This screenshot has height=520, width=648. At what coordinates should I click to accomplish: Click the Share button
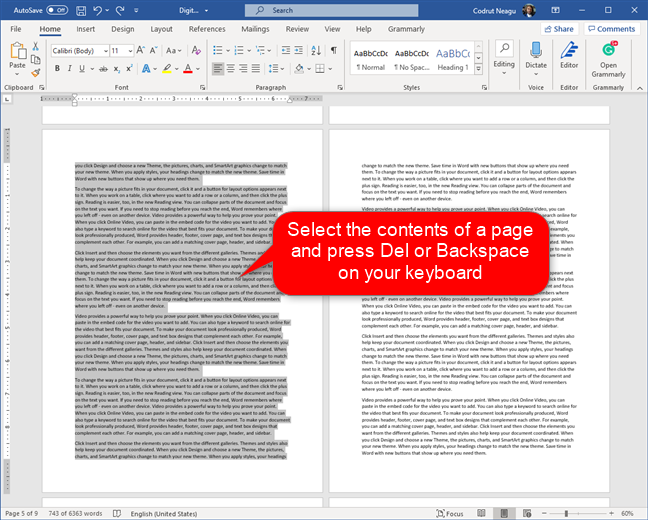pyautogui.click(x=560, y=29)
